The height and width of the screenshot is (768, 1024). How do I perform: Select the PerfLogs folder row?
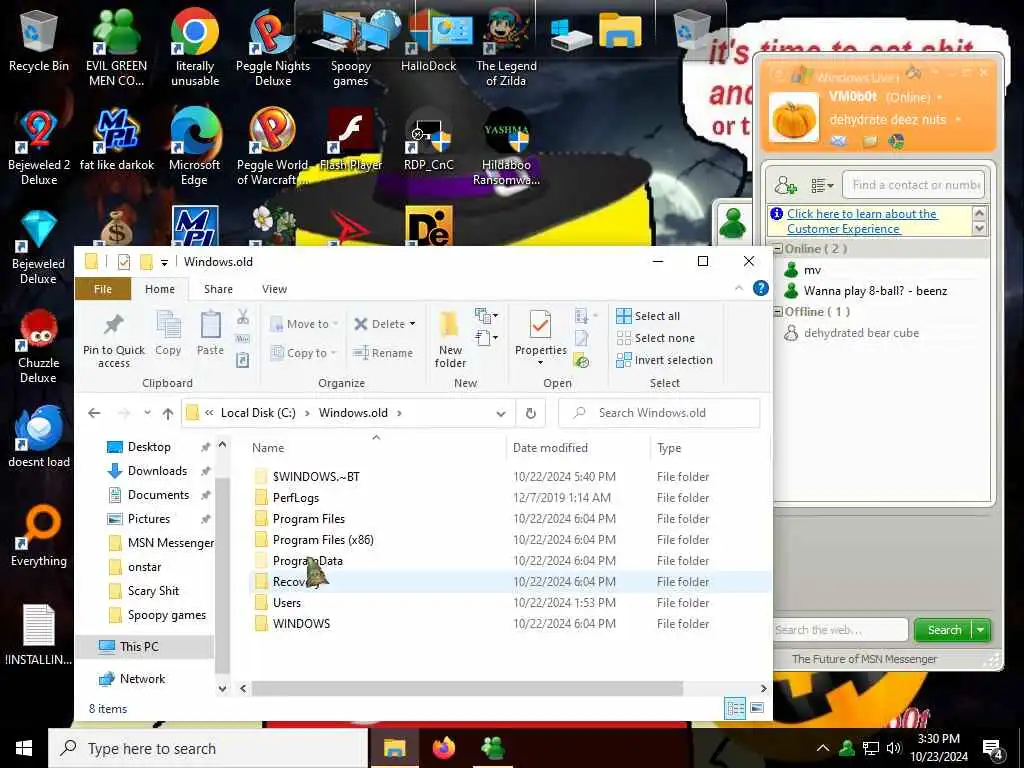click(x=509, y=498)
